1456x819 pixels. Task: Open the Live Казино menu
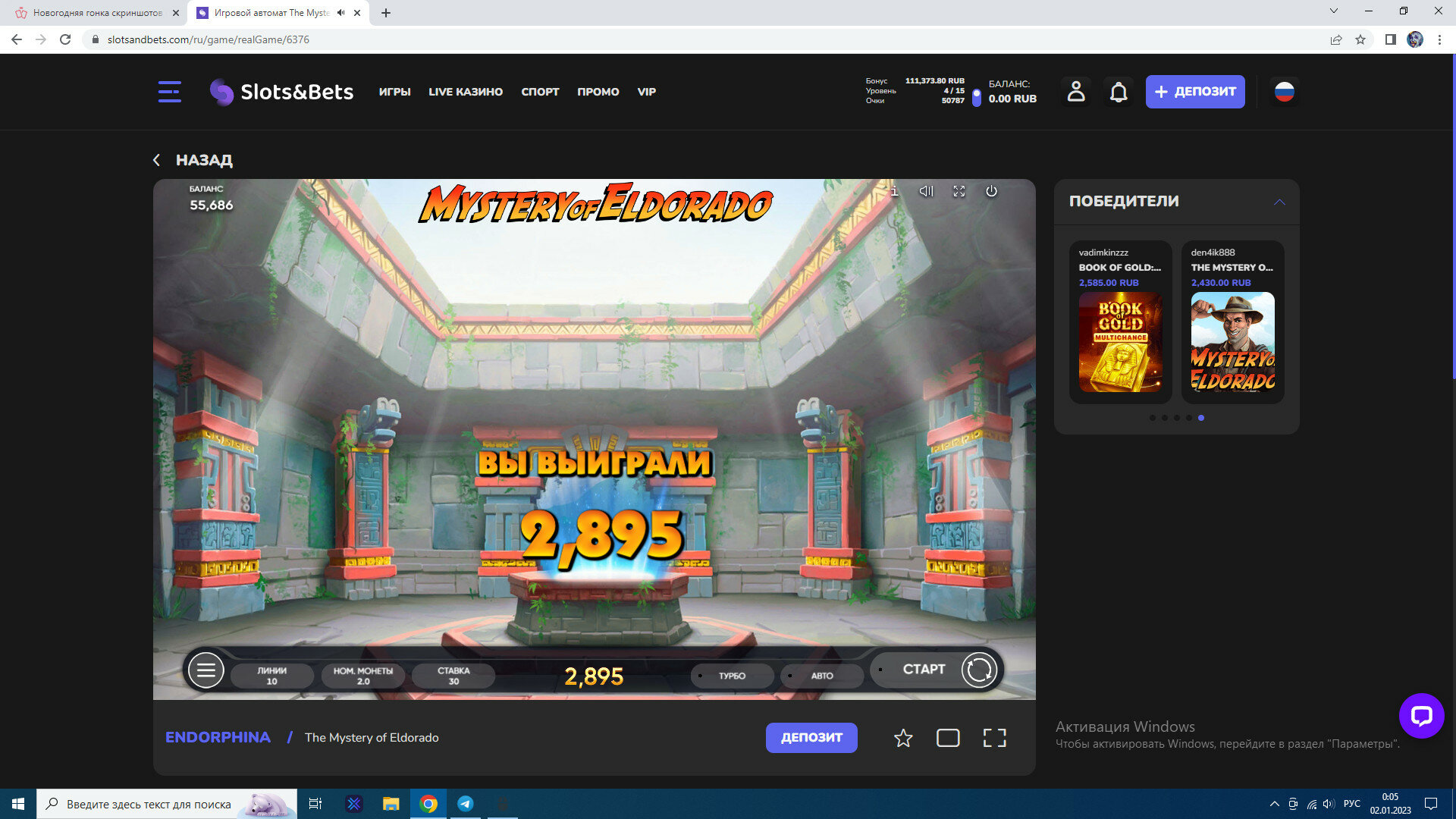(466, 92)
